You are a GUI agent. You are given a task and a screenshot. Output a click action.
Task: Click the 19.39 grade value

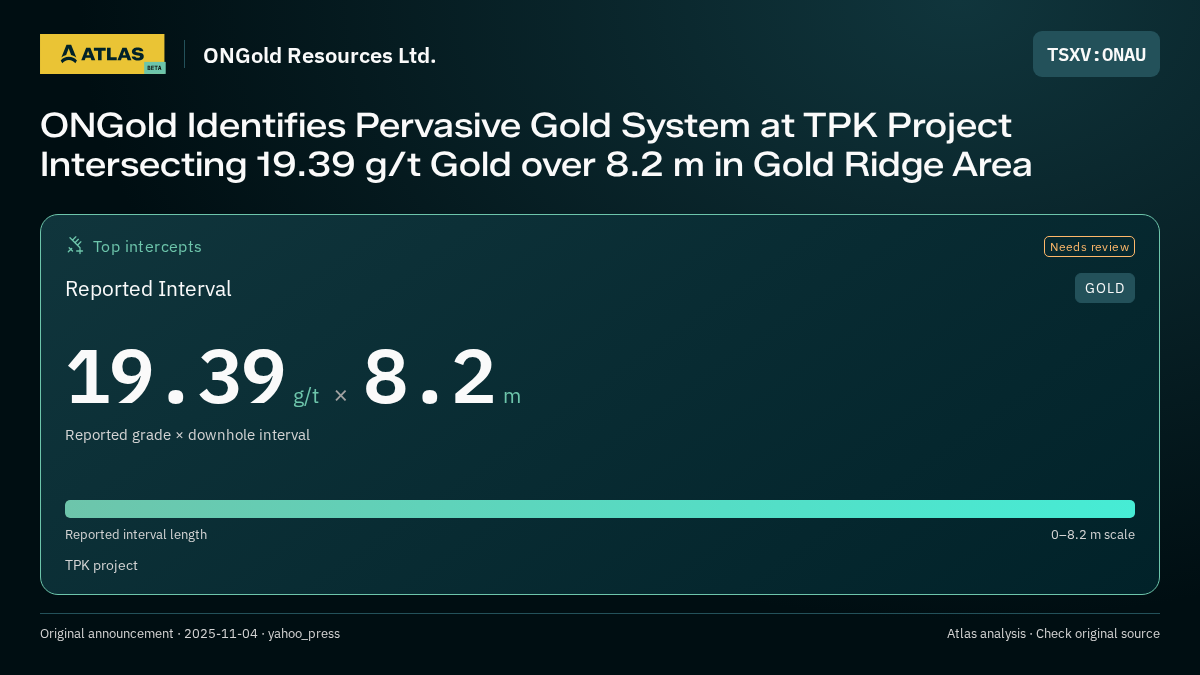(x=176, y=377)
